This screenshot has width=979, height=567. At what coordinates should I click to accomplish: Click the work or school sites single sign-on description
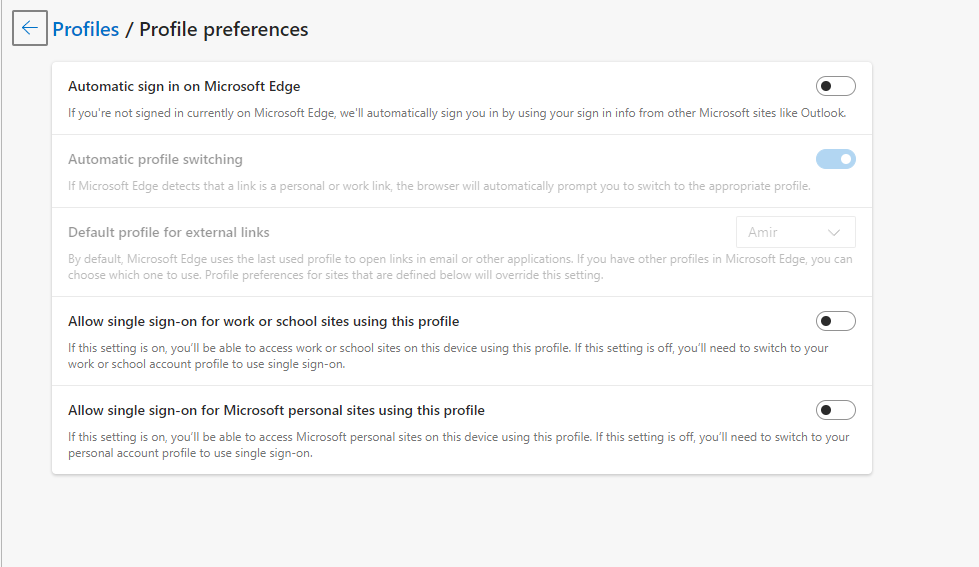448,356
